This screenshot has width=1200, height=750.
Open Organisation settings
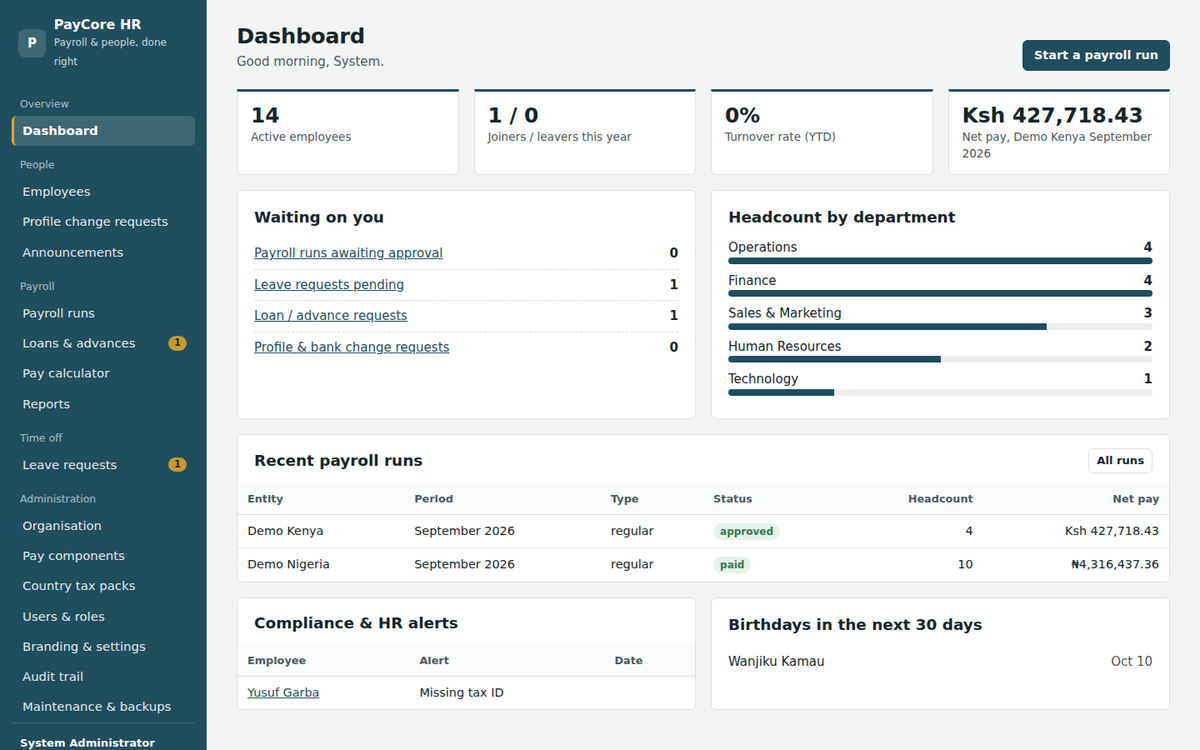tap(103, 526)
